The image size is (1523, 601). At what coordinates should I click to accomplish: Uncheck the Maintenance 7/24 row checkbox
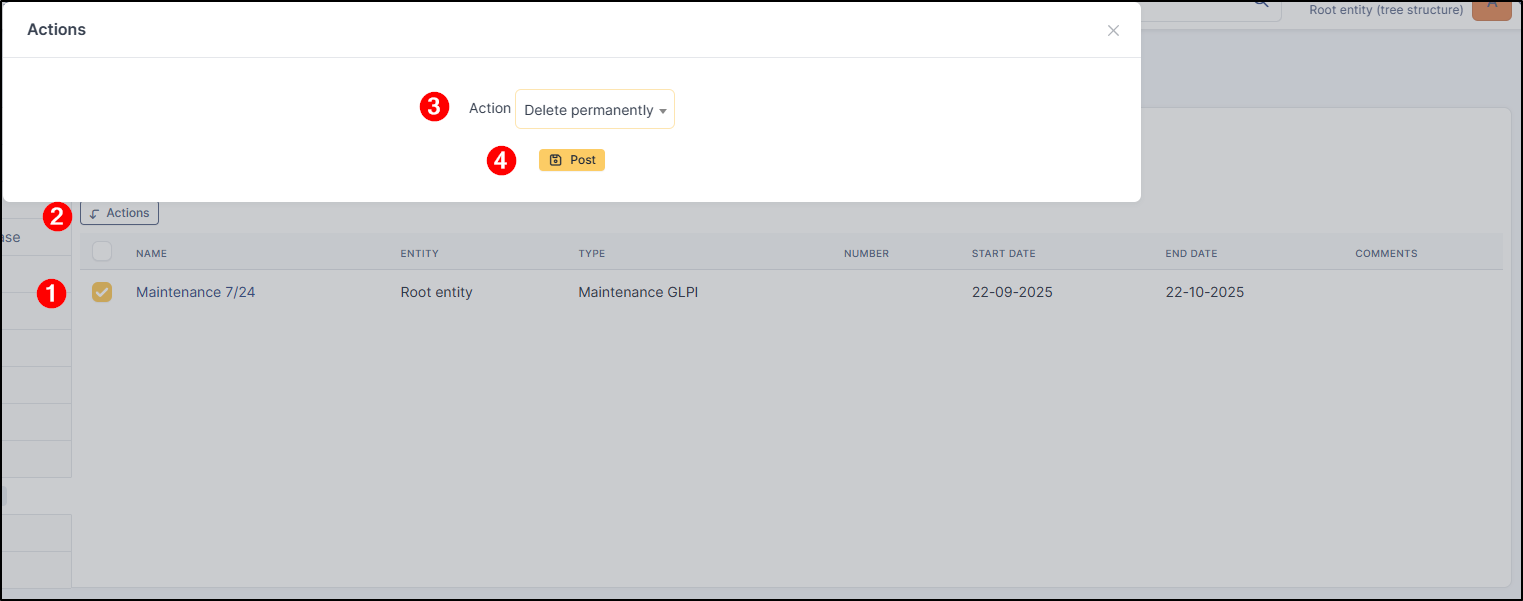pyautogui.click(x=102, y=292)
